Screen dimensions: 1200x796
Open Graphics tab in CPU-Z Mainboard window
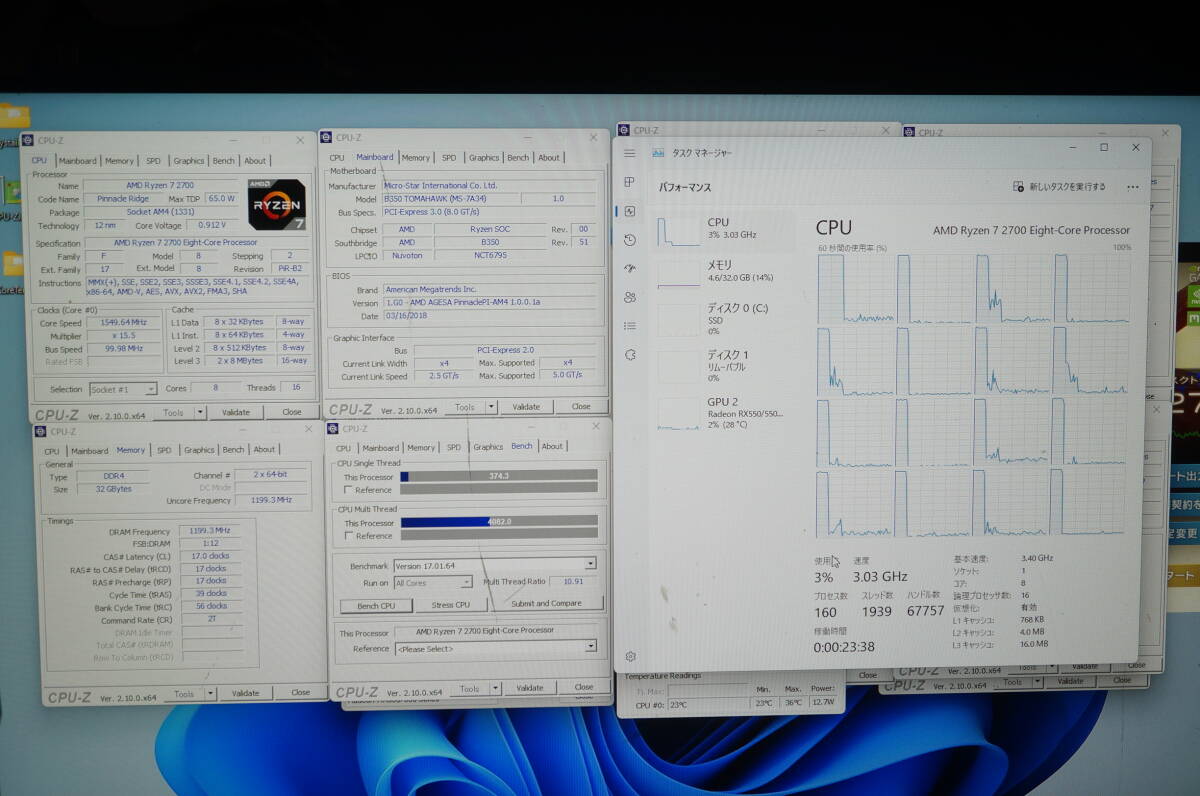tap(483, 158)
